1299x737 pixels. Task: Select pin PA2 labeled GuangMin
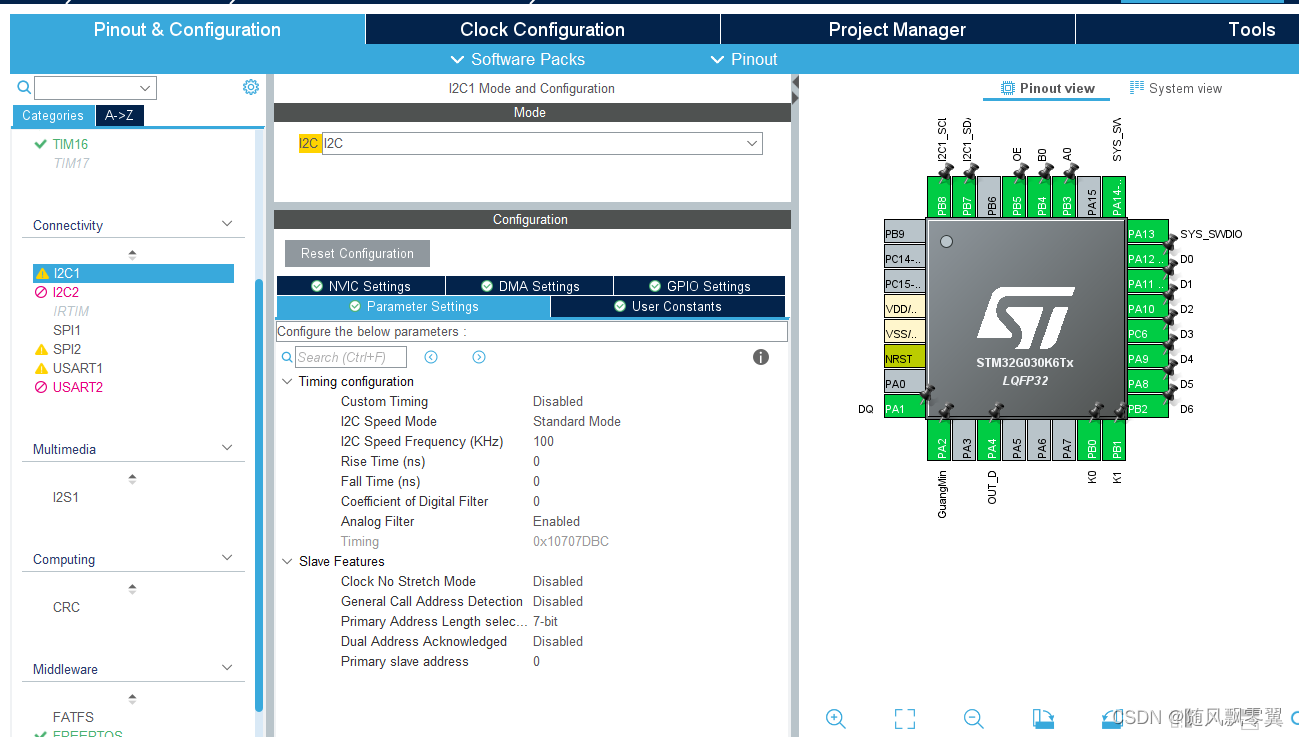point(941,440)
